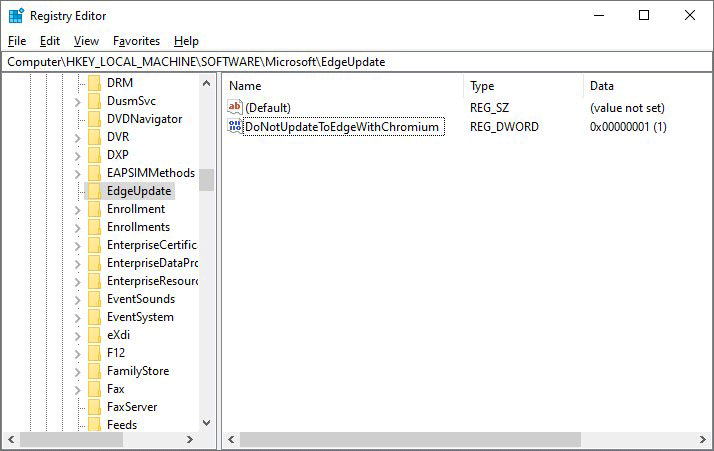The height and width of the screenshot is (451, 714).
Task: Expand the DXP key
Action: coord(77,156)
